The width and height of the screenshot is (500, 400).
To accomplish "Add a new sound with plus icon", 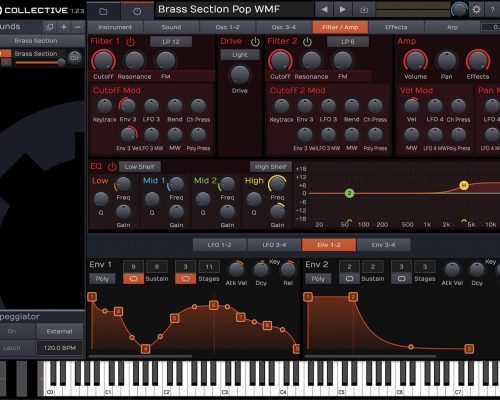I will pyautogui.click(x=63, y=27).
